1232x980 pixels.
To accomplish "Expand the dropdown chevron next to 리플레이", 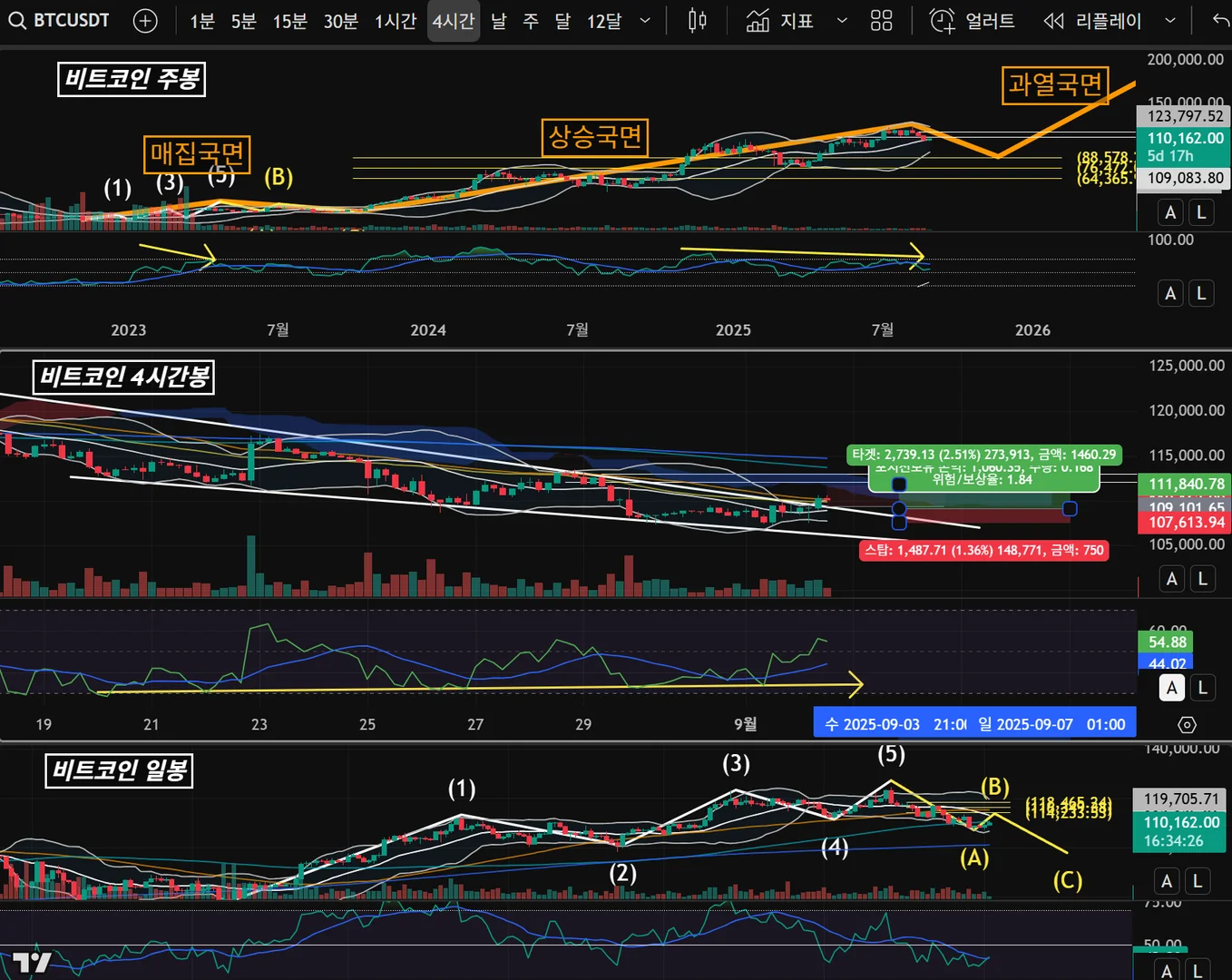I will point(1170,20).
